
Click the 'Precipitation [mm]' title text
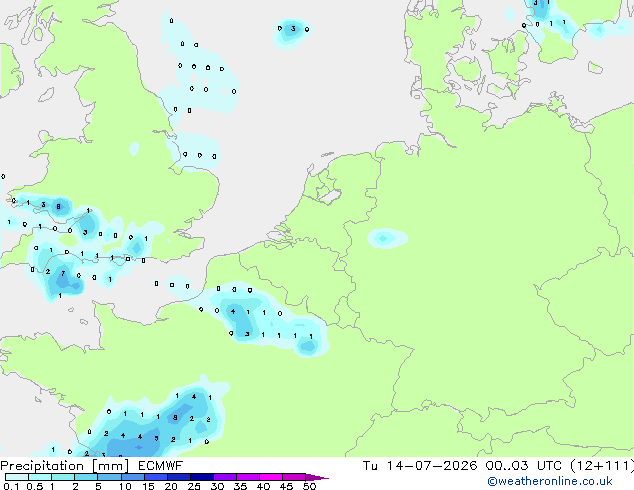tap(64, 466)
